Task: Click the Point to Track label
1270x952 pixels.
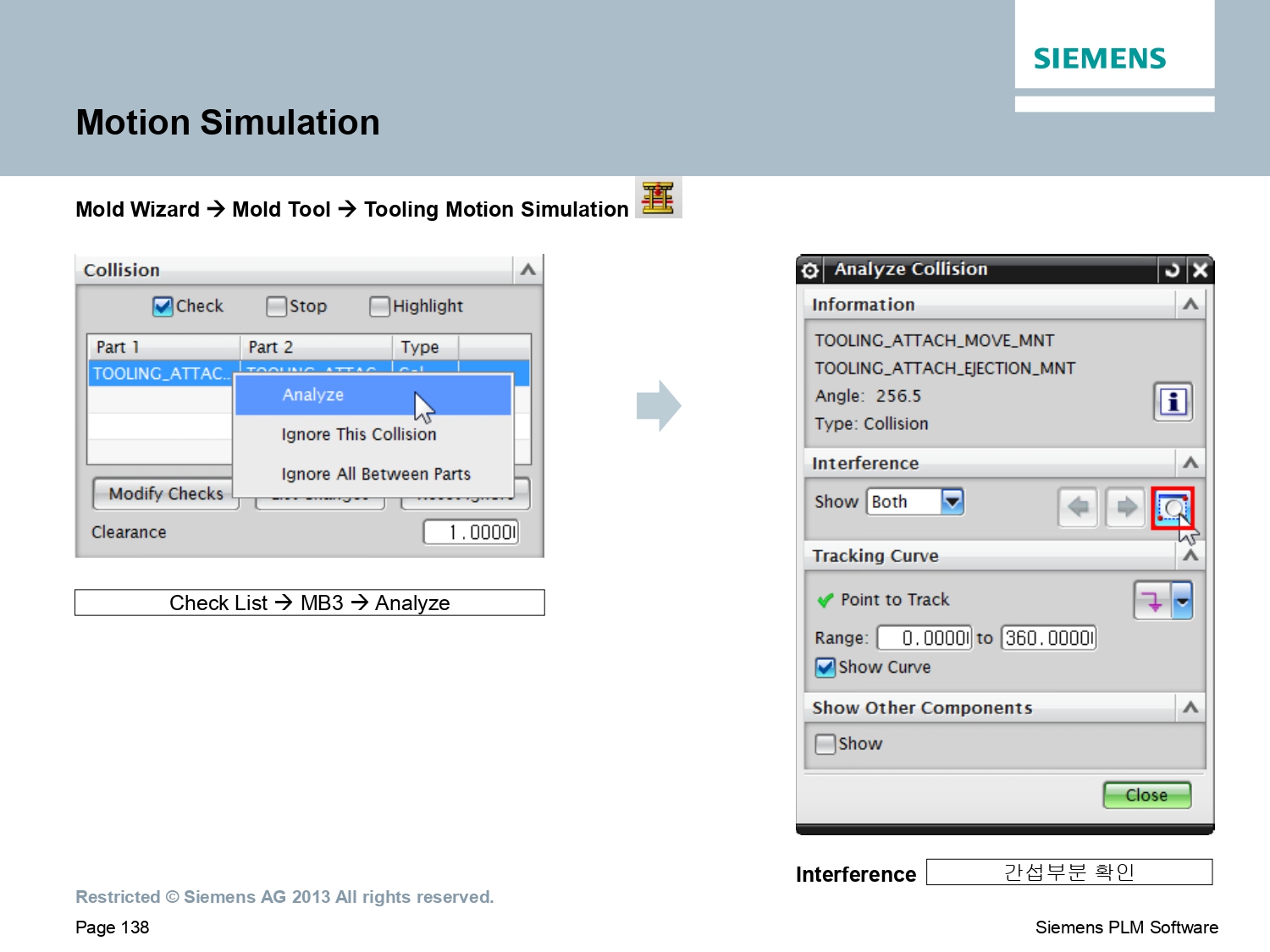Action: point(895,600)
